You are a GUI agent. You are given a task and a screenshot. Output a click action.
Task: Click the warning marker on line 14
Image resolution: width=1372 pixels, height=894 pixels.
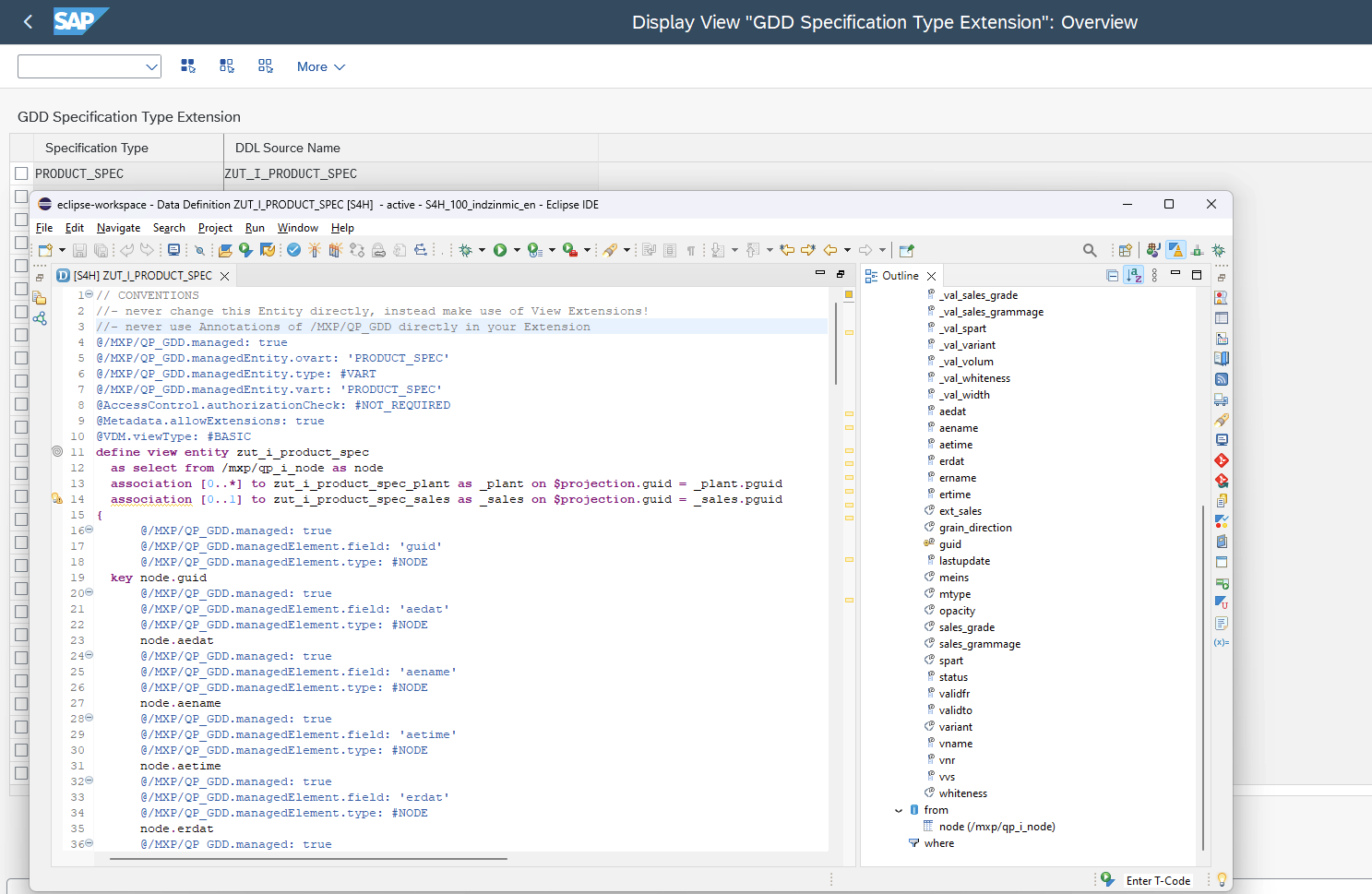57,498
